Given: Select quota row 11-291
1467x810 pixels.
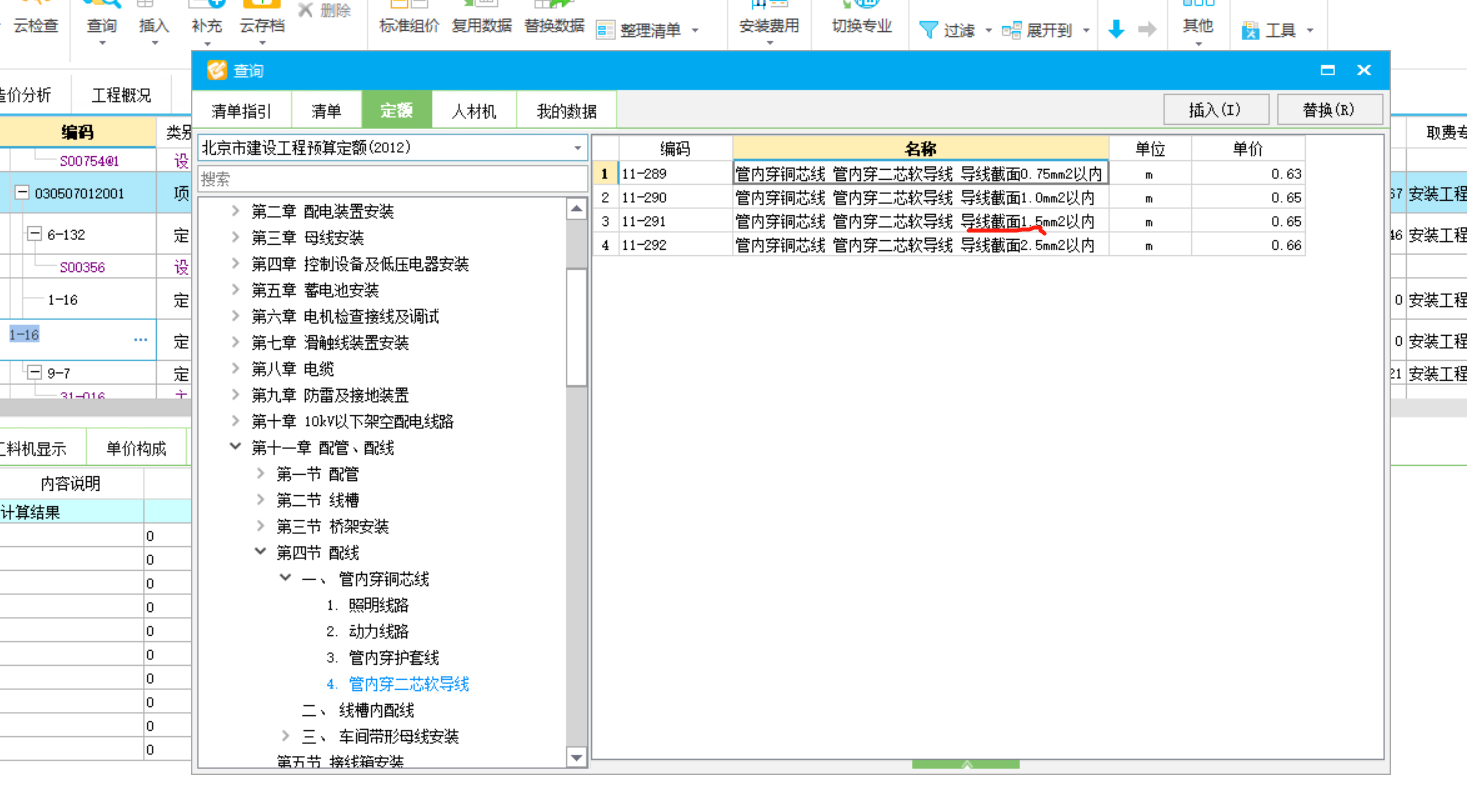Looking at the screenshot, I should click(x=949, y=221).
